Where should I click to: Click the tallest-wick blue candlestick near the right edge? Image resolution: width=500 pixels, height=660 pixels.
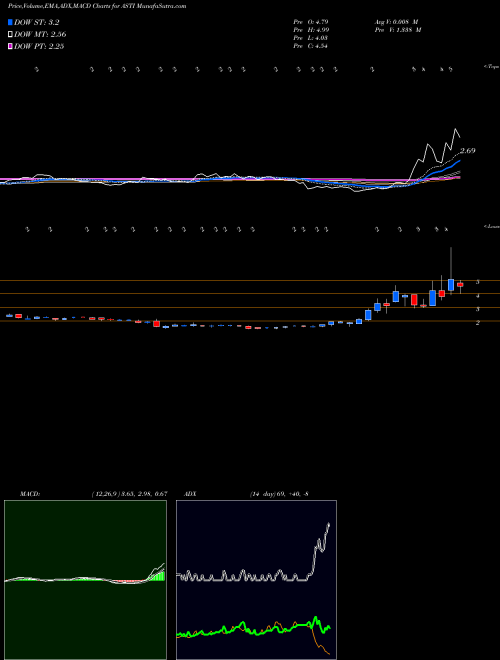point(451,285)
